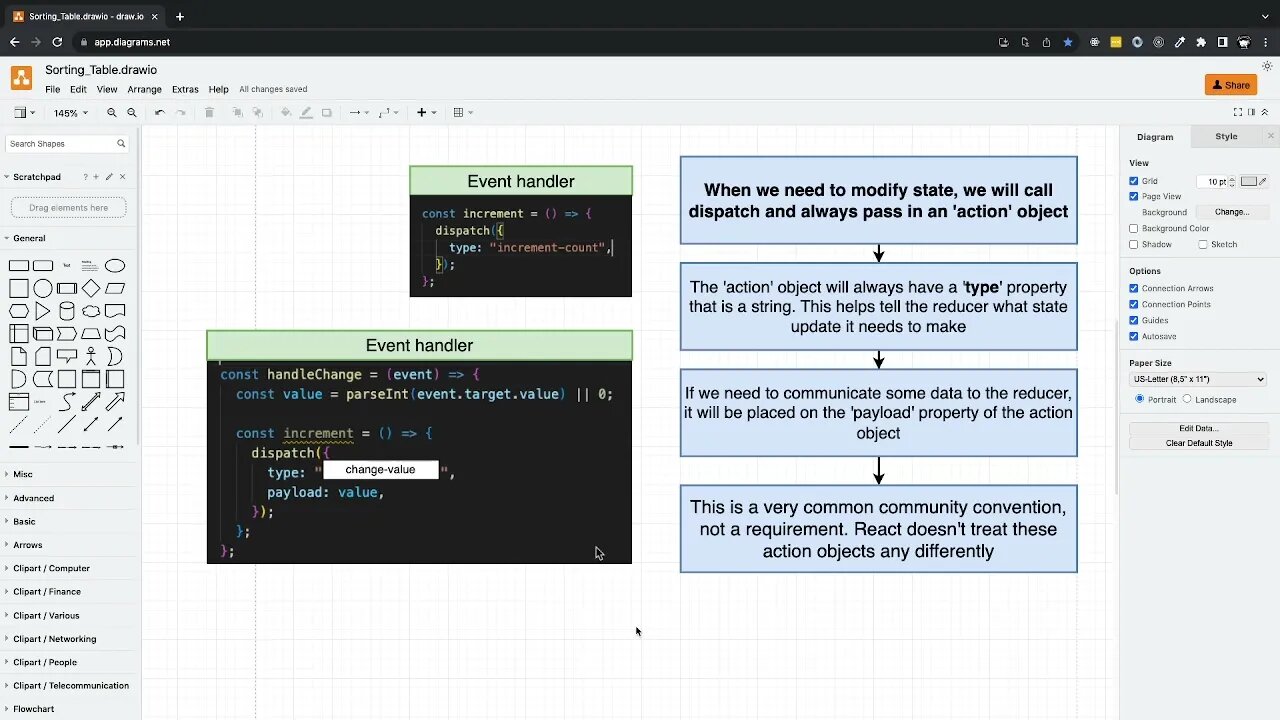Add to Scratchpad plus icon

96,177
